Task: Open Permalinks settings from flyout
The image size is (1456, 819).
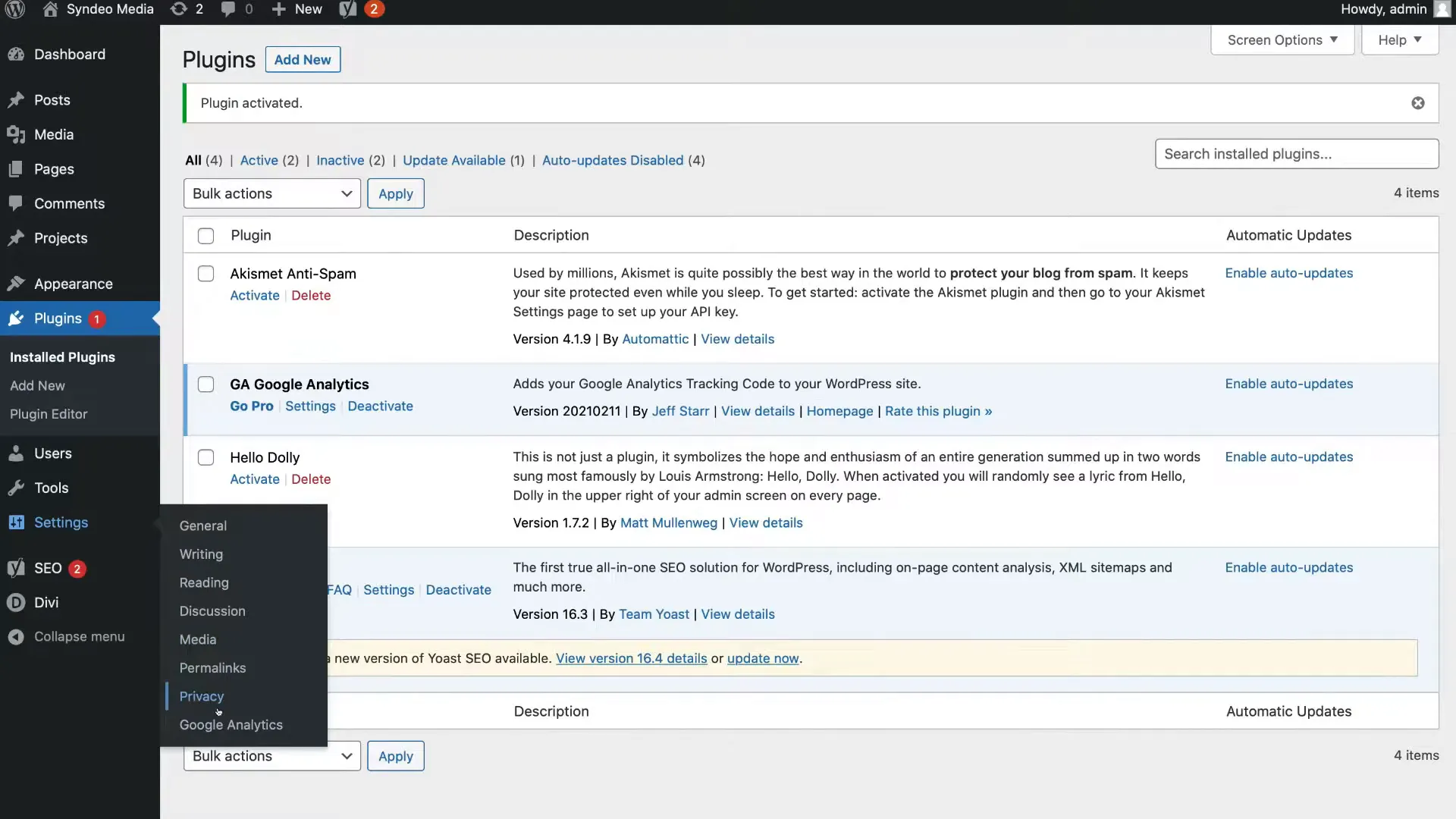Action: click(212, 668)
